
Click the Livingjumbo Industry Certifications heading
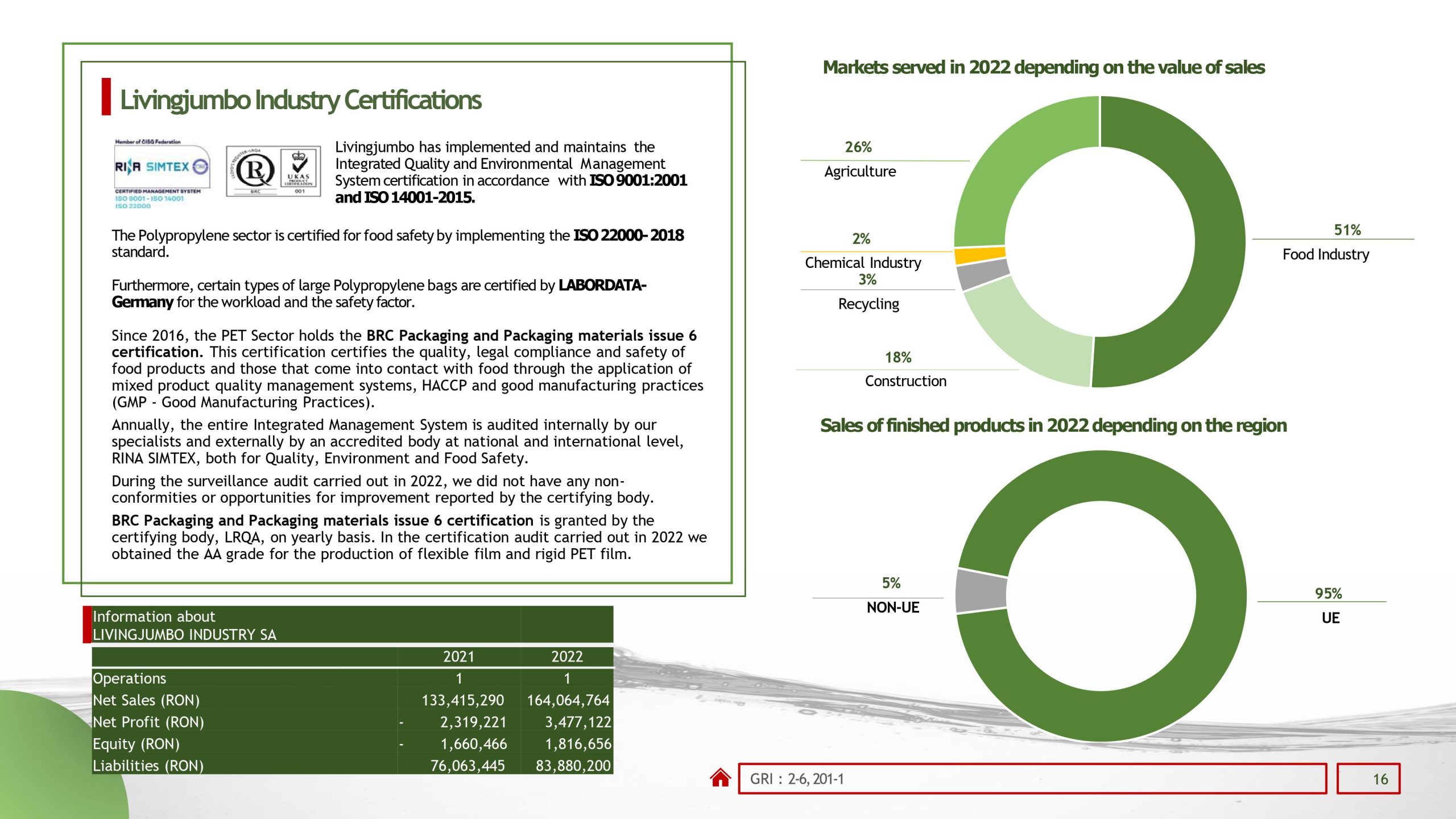coord(300,100)
